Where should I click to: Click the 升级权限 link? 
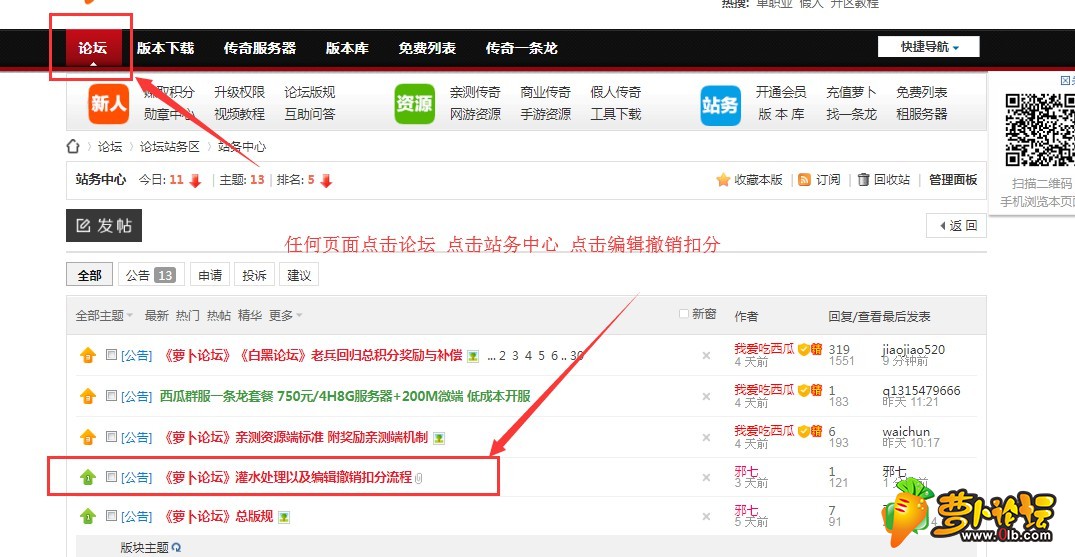(x=239, y=92)
